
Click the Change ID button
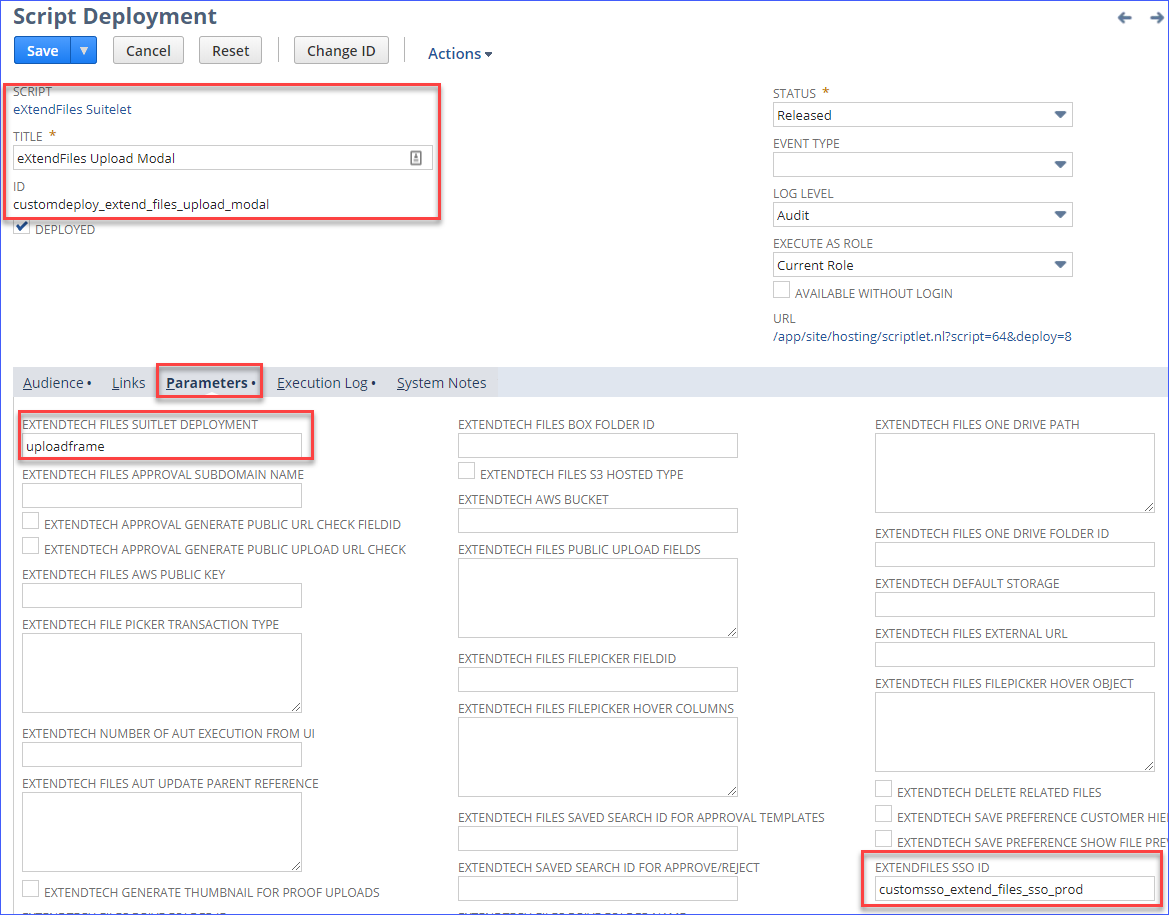[341, 49]
